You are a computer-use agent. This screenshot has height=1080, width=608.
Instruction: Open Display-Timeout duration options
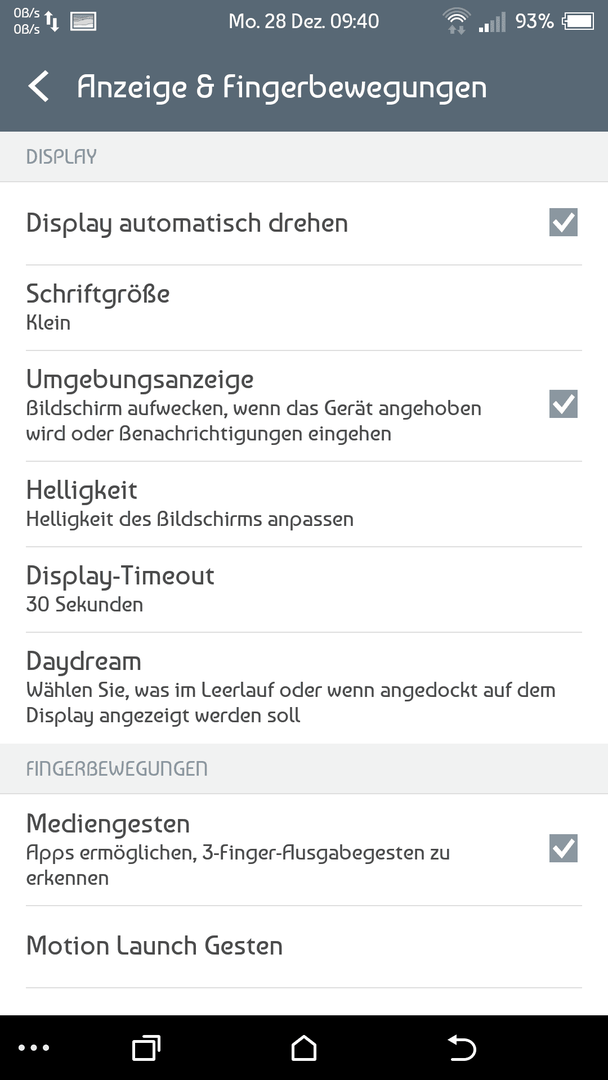[304, 590]
